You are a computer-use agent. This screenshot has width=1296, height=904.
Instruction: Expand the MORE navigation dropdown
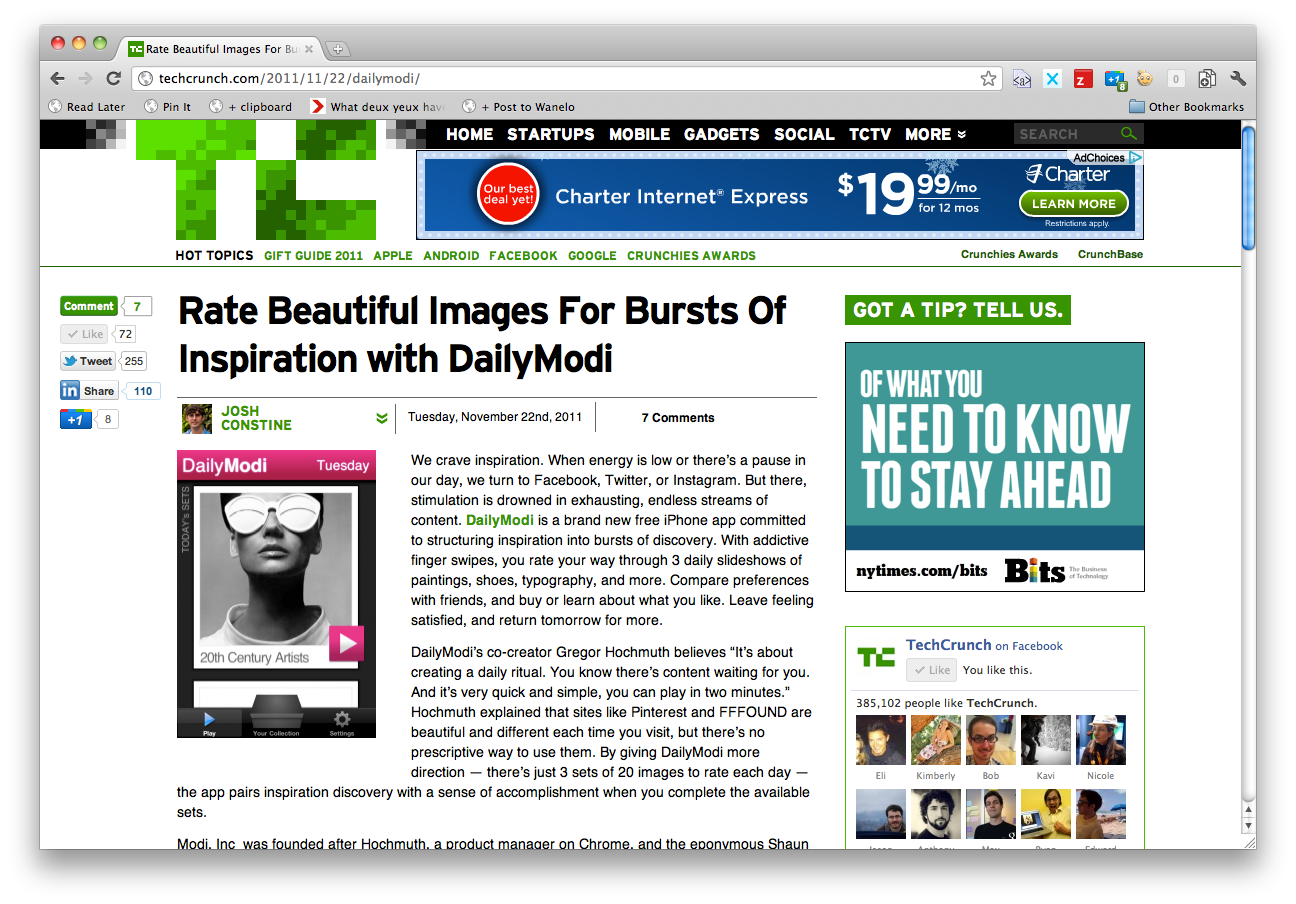click(934, 134)
